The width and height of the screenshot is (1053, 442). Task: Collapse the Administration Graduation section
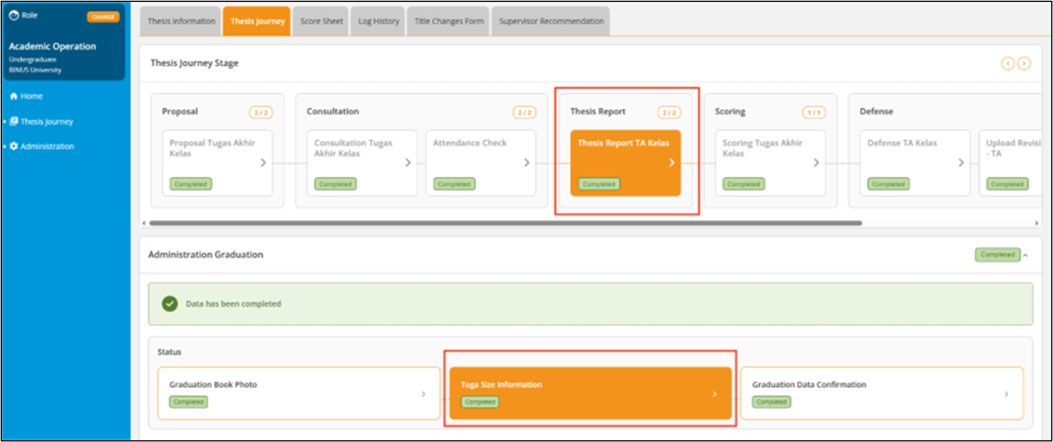(1025, 255)
